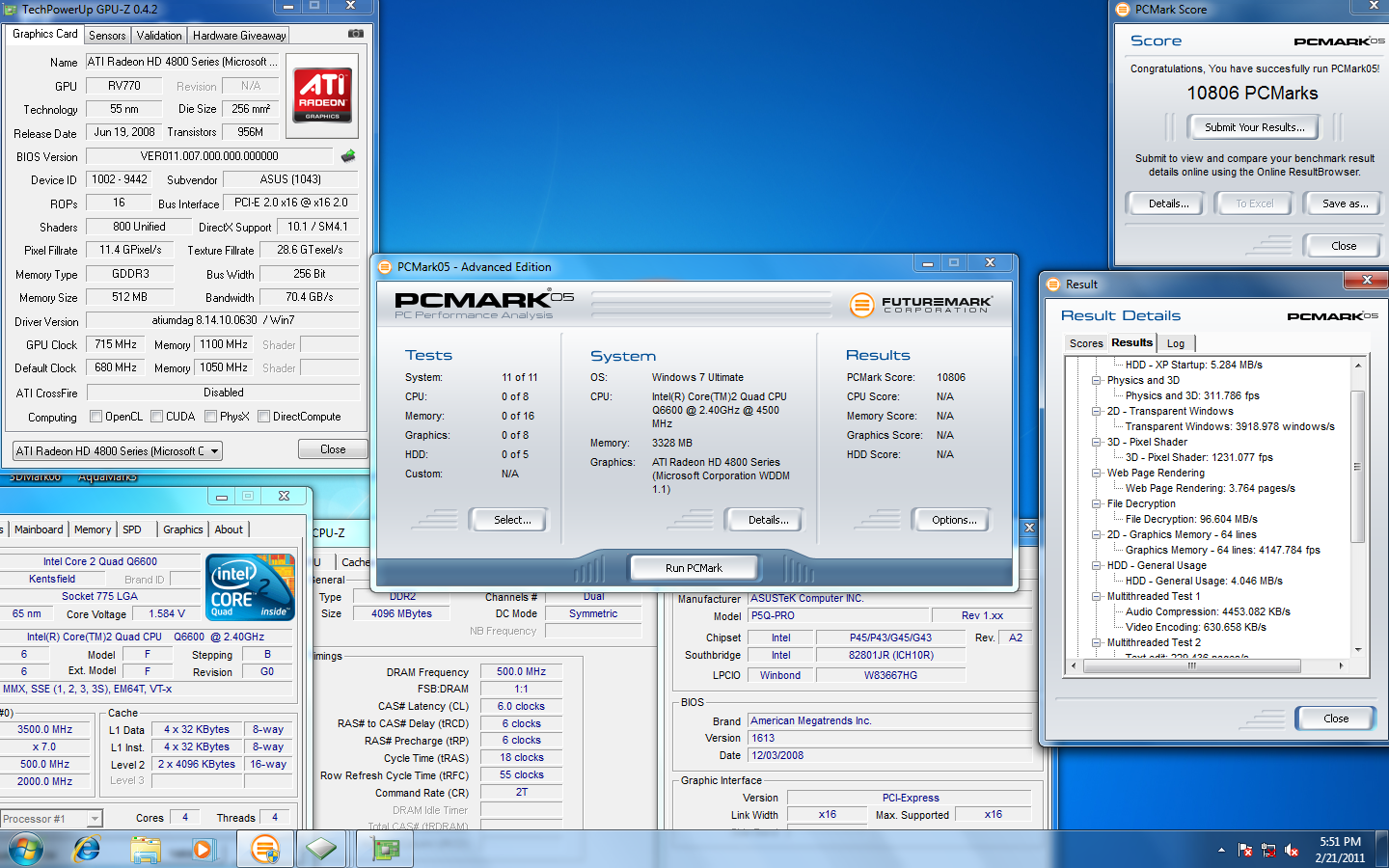Collapse the File Decryption node
The width and height of the screenshot is (1389, 868).
click(x=1097, y=503)
